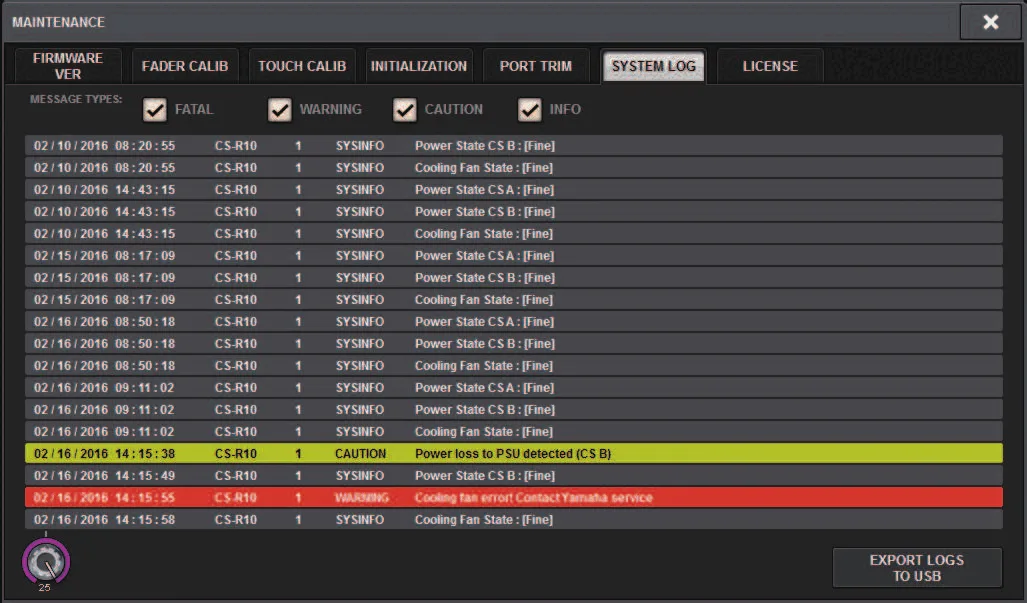1027x603 pixels.
Task: Click the 02/10/2016 08:20:55 Cooling Fan State entry
Action: [x=514, y=168]
